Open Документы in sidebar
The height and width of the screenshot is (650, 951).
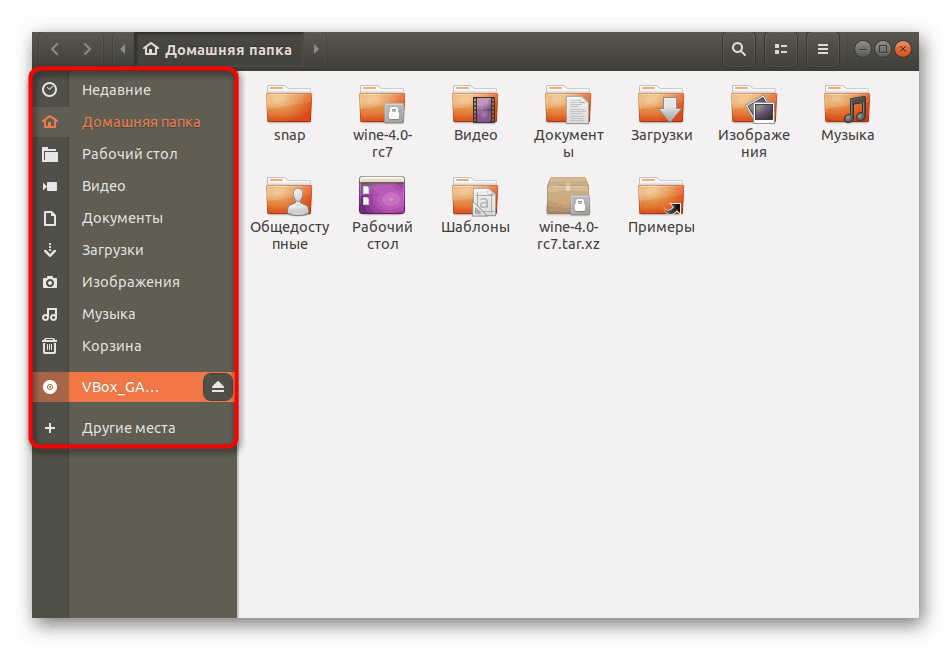point(134,218)
